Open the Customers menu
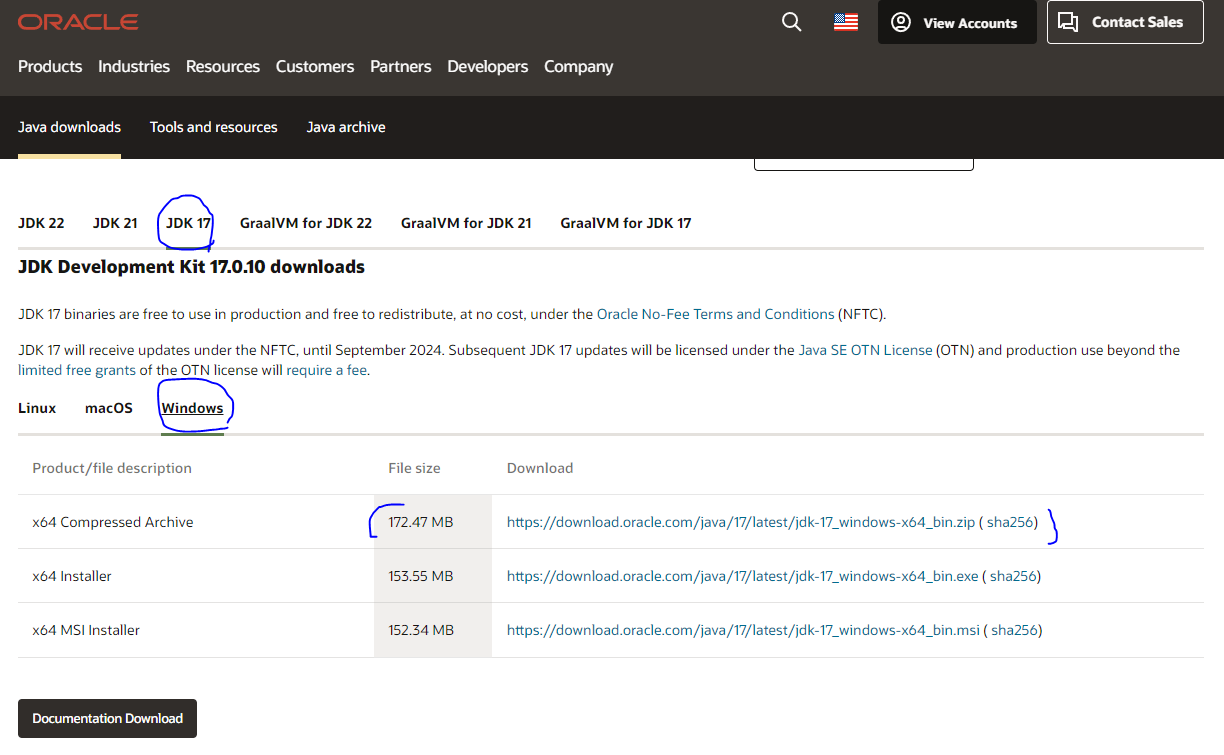Image resolution: width=1224 pixels, height=755 pixels. (315, 66)
